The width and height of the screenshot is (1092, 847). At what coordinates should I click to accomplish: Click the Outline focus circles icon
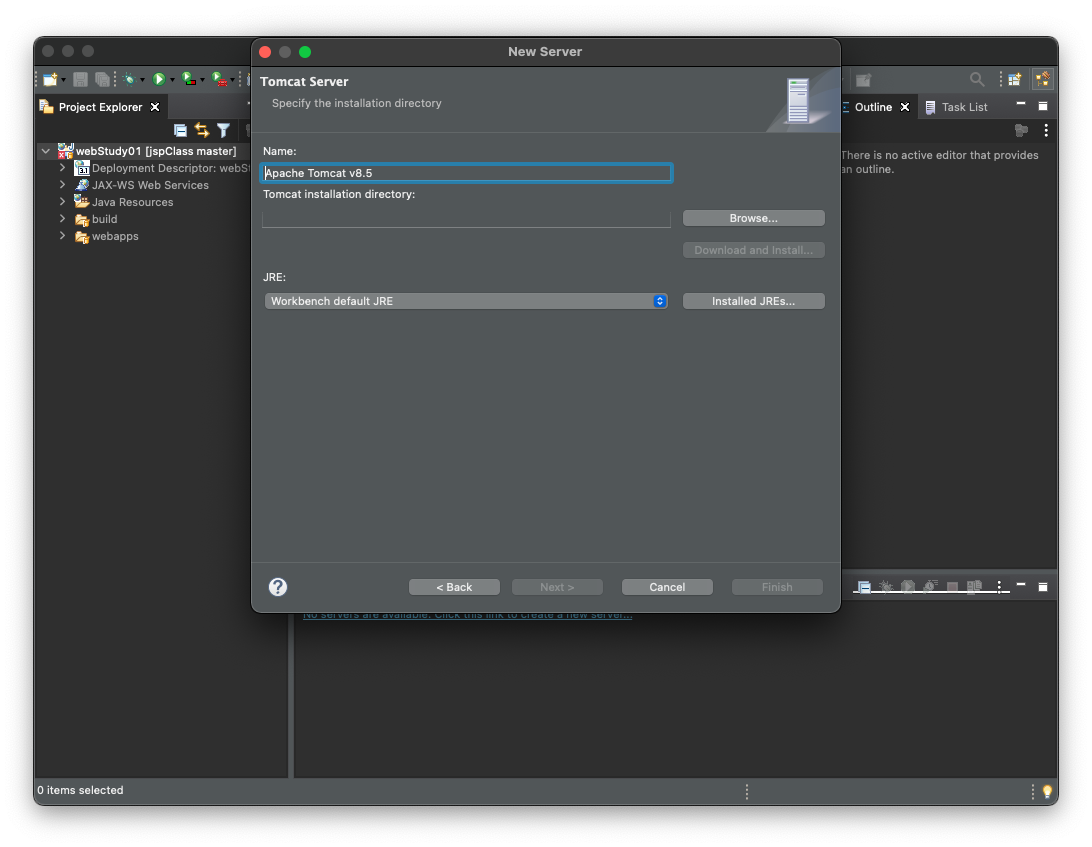(1021, 130)
